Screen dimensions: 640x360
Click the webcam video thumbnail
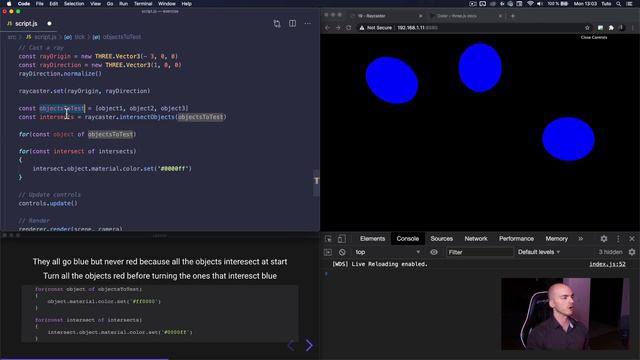click(x=564, y=313)
